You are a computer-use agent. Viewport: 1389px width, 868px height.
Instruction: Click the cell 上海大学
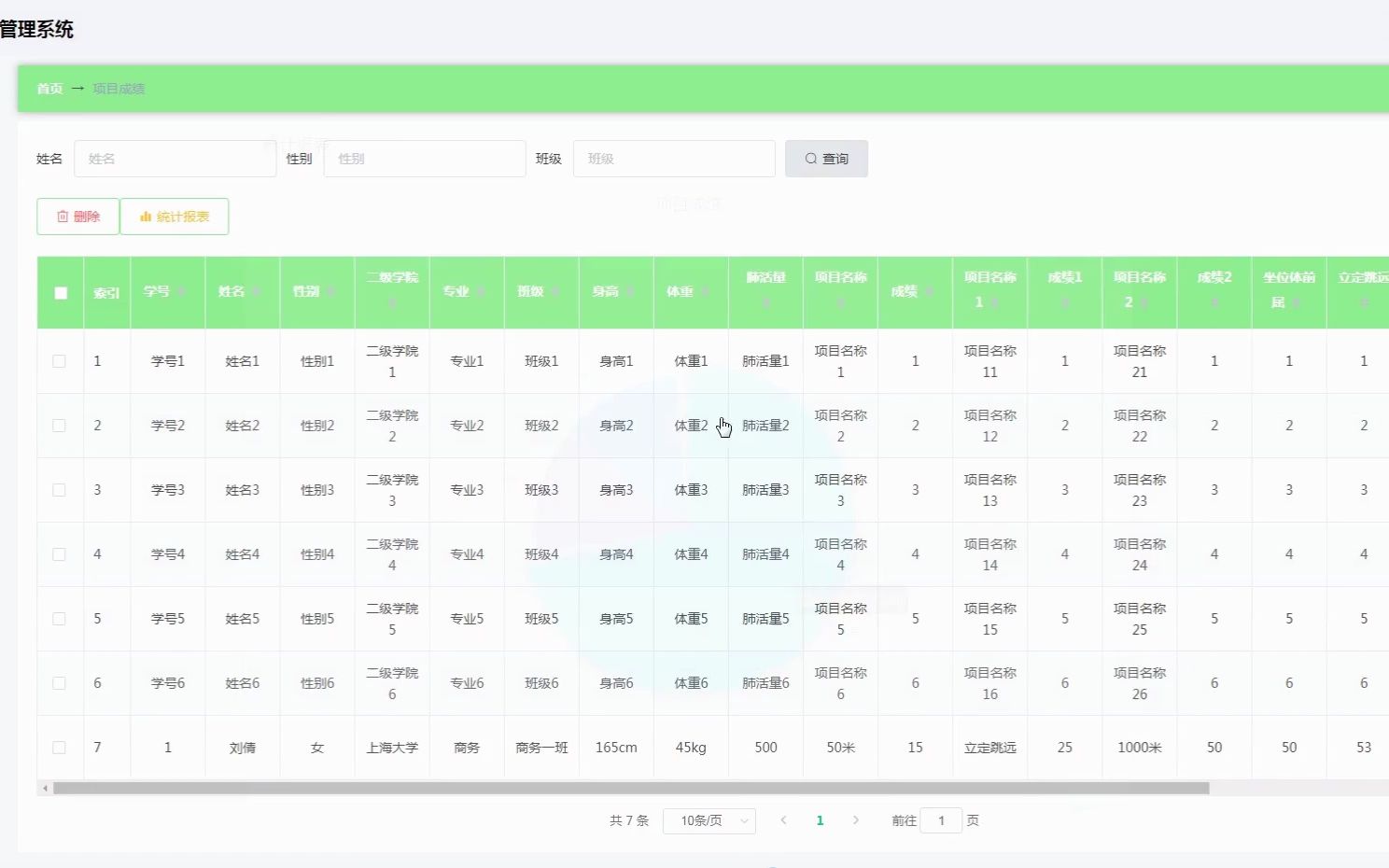[x=392, y=748]
